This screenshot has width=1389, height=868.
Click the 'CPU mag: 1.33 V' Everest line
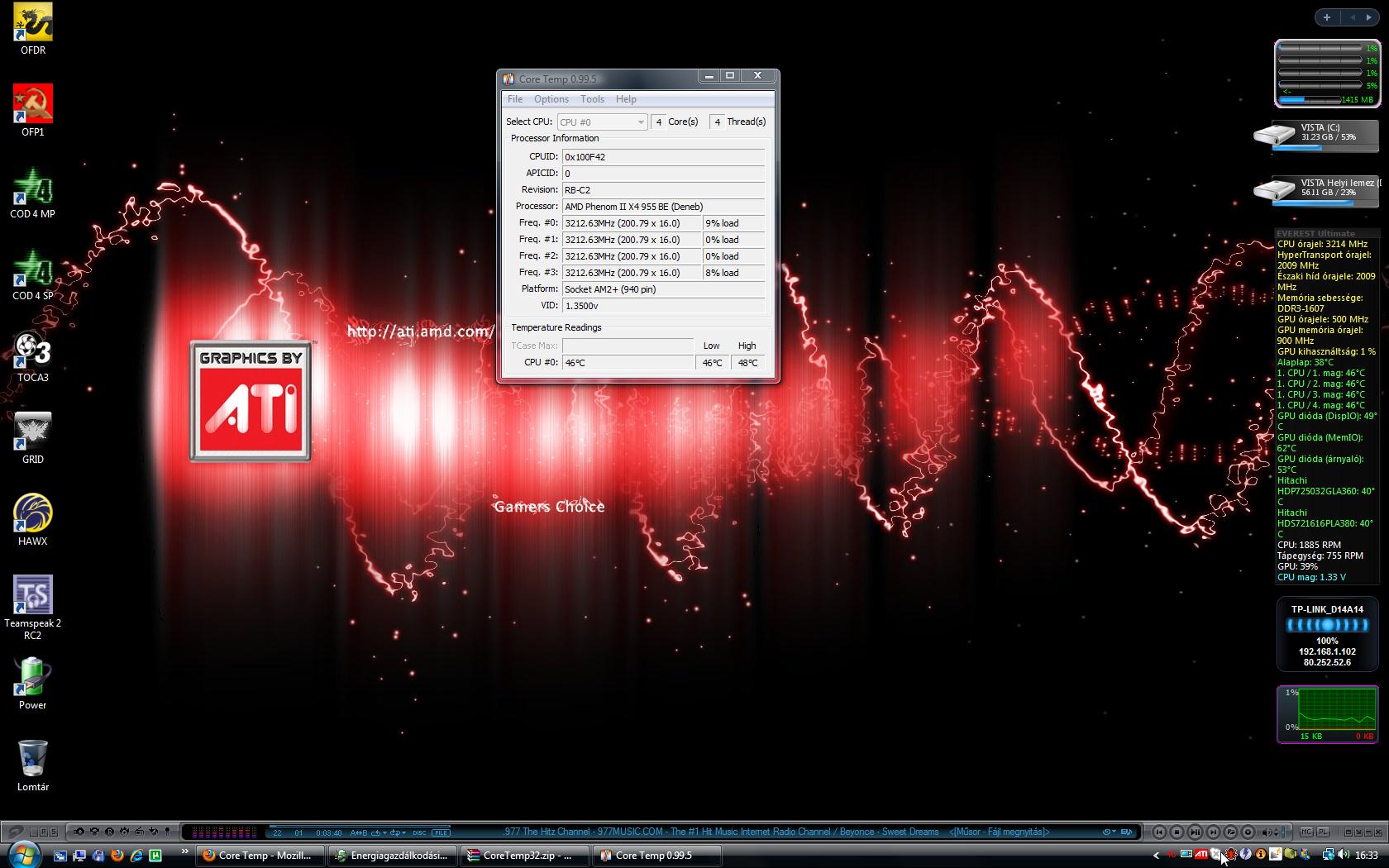pyautogui.click(x=1311, y=577)
